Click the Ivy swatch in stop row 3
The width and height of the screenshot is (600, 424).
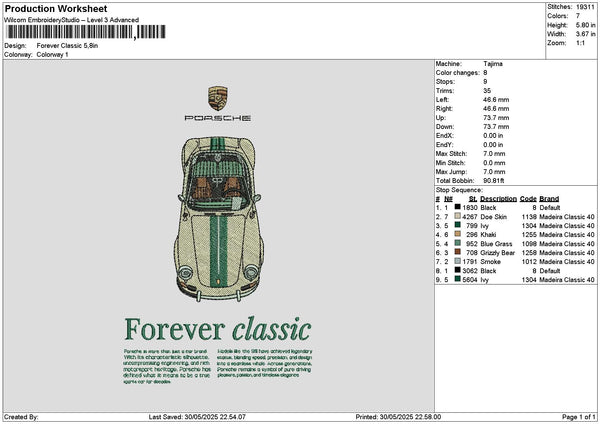(457, 225)
